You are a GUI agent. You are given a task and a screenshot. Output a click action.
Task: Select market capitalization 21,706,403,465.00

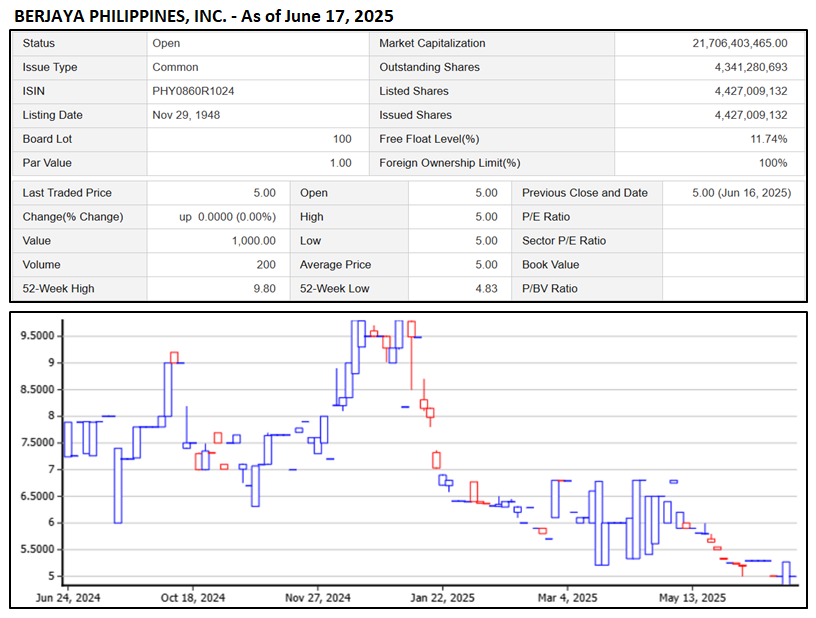click(740, 43)
